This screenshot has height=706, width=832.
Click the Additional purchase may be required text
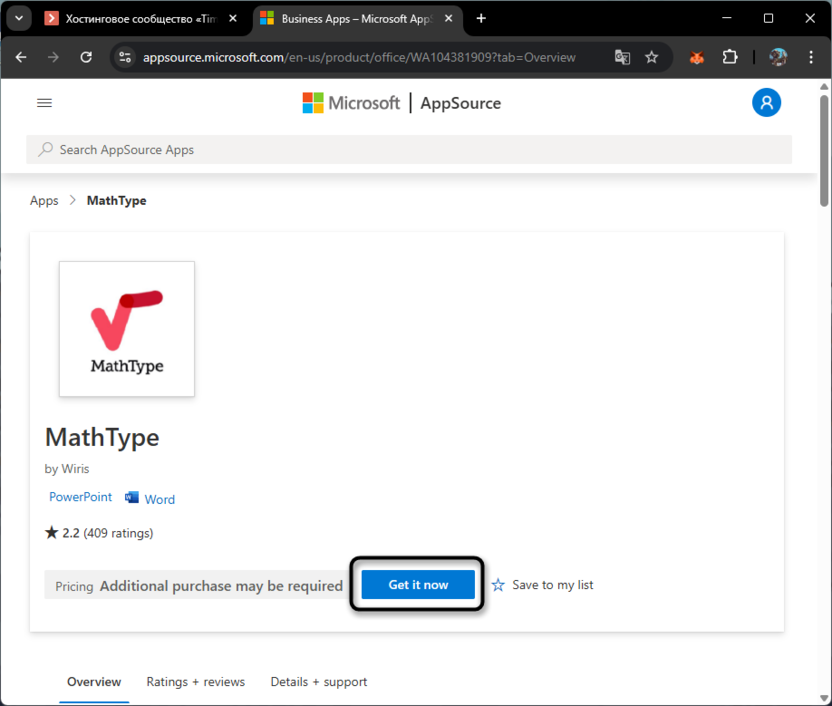pyautogui.click(x=221, y=586)
